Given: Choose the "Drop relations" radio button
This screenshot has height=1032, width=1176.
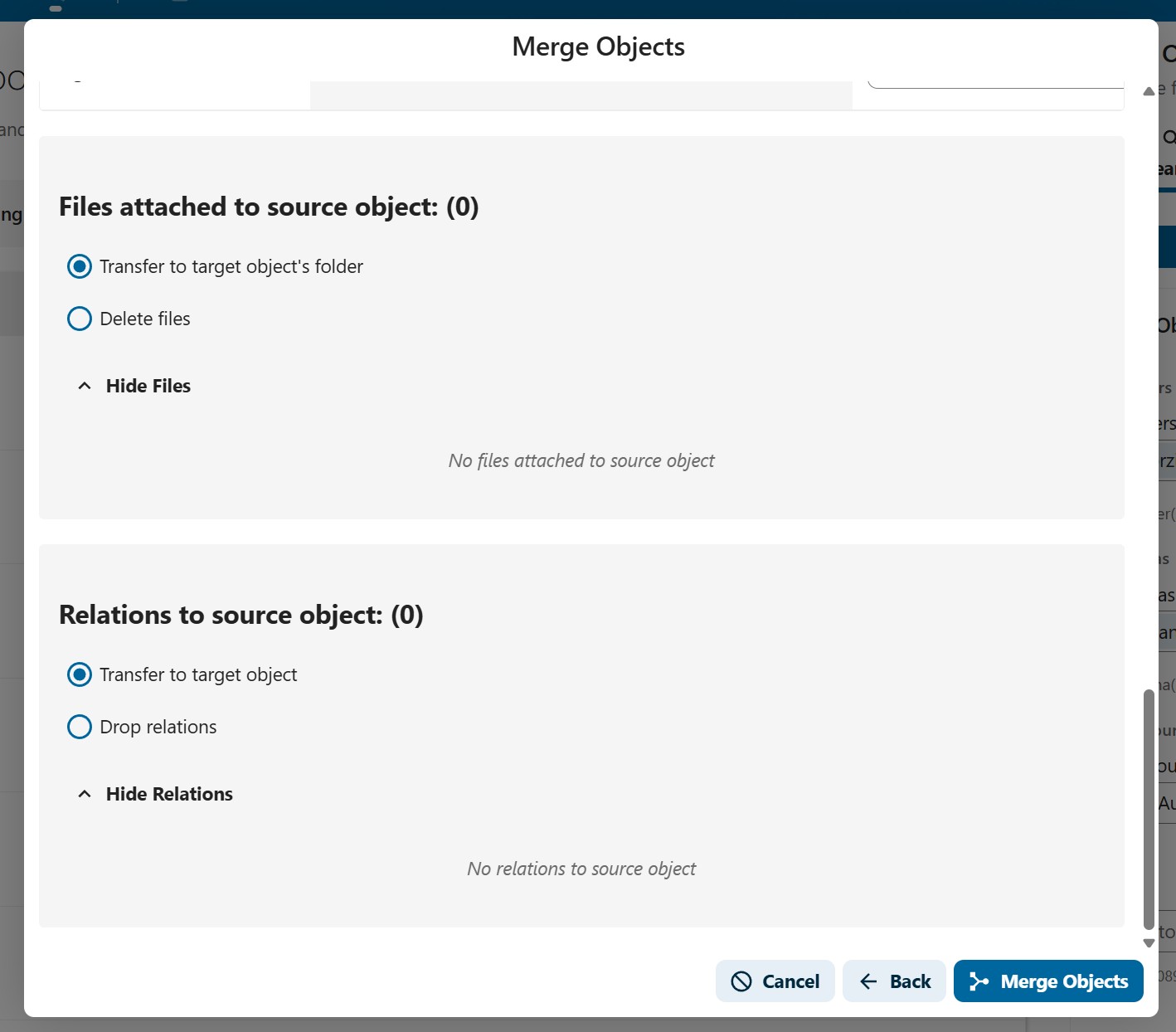Looking at the screenshot, I should [x=80, y=728].
